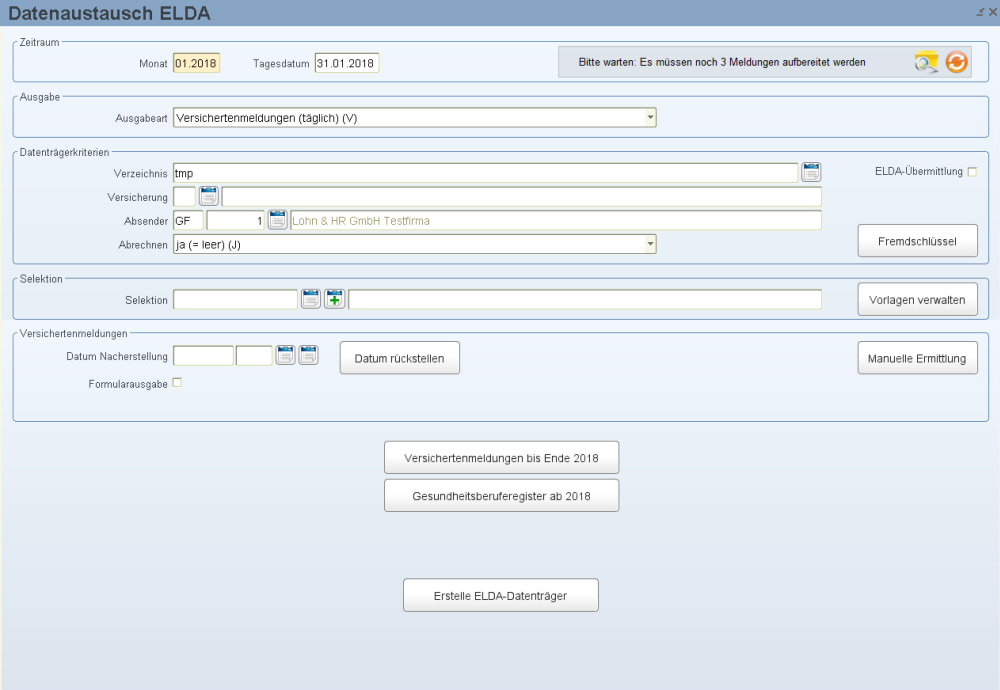Click the green plus icon in Selektion
Screen dimensions: 1000x690
tap(334, 299)
